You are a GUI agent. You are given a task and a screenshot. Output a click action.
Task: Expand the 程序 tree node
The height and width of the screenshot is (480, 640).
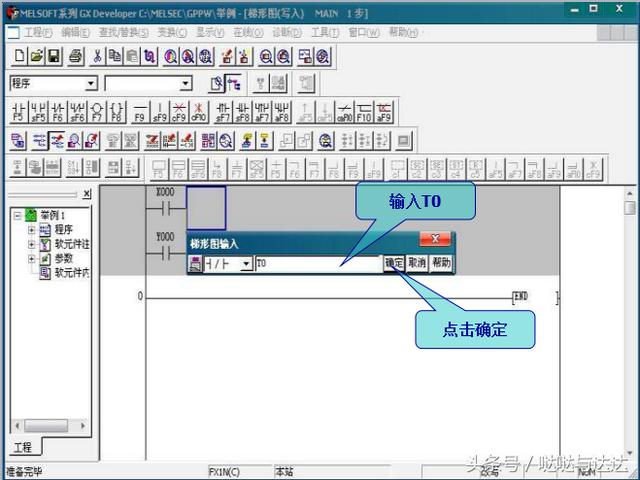31,230
